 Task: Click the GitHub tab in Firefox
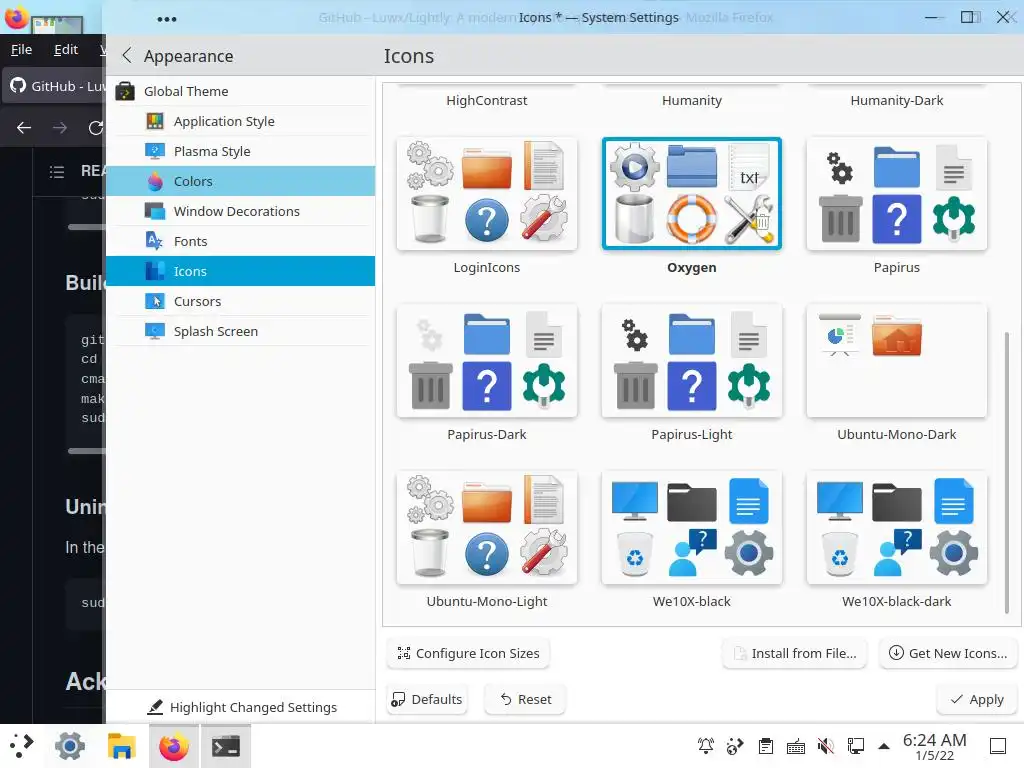pyautogui.click(x=56, y=86)
